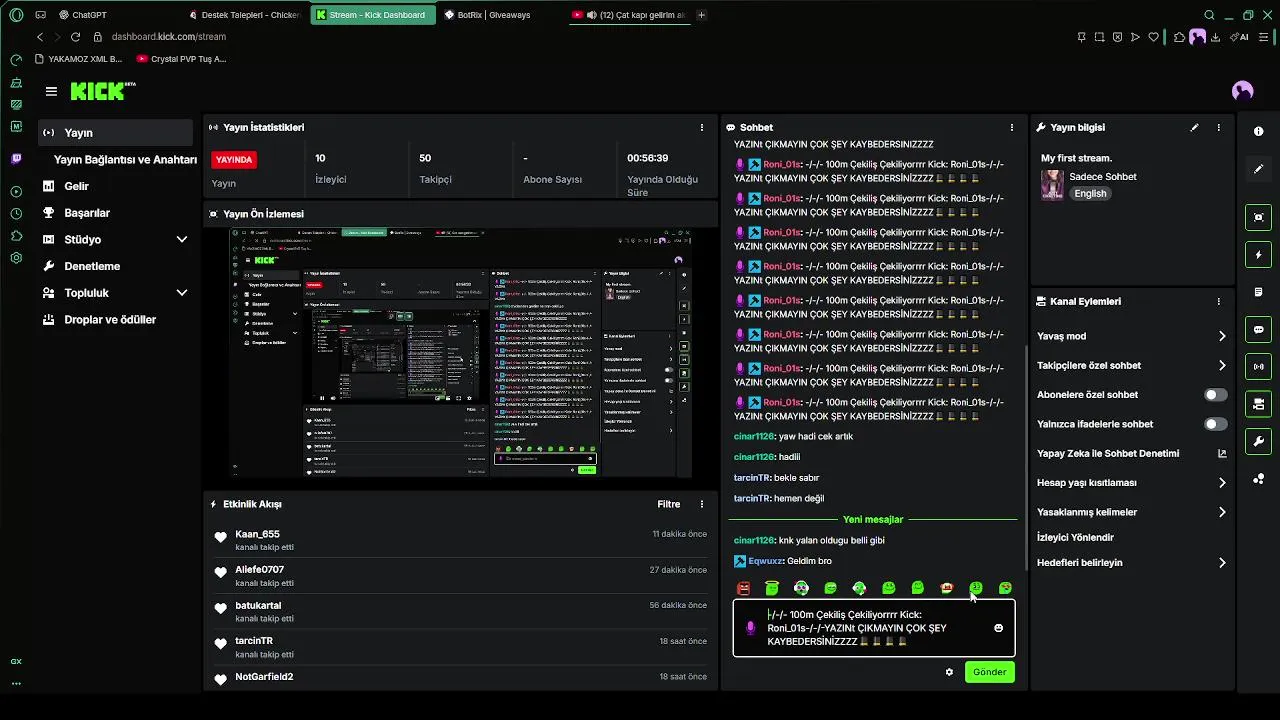Click the chat scrollbar

(x=1026, y=458)
